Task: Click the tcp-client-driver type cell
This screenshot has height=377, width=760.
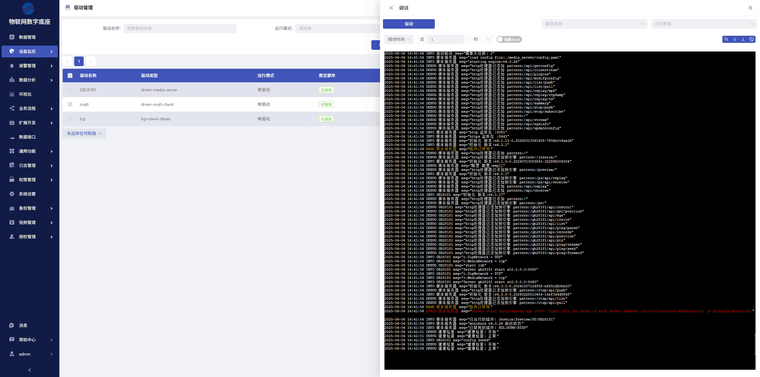Action: (x=156, y=119)
